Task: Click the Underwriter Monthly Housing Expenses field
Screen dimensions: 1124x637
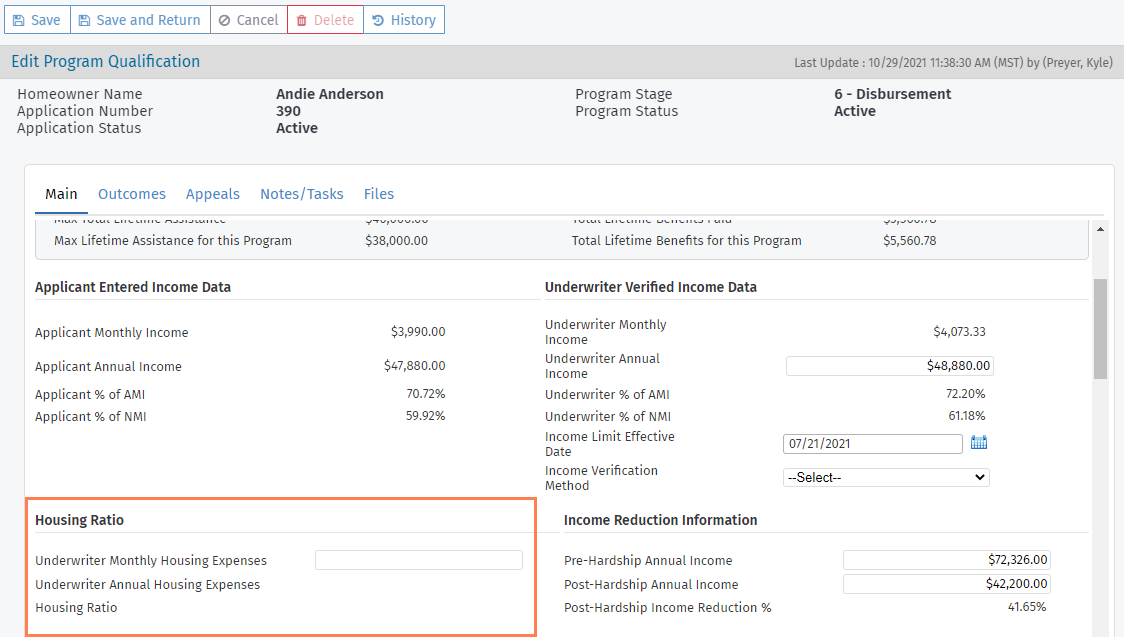Action: coord(418,560)
